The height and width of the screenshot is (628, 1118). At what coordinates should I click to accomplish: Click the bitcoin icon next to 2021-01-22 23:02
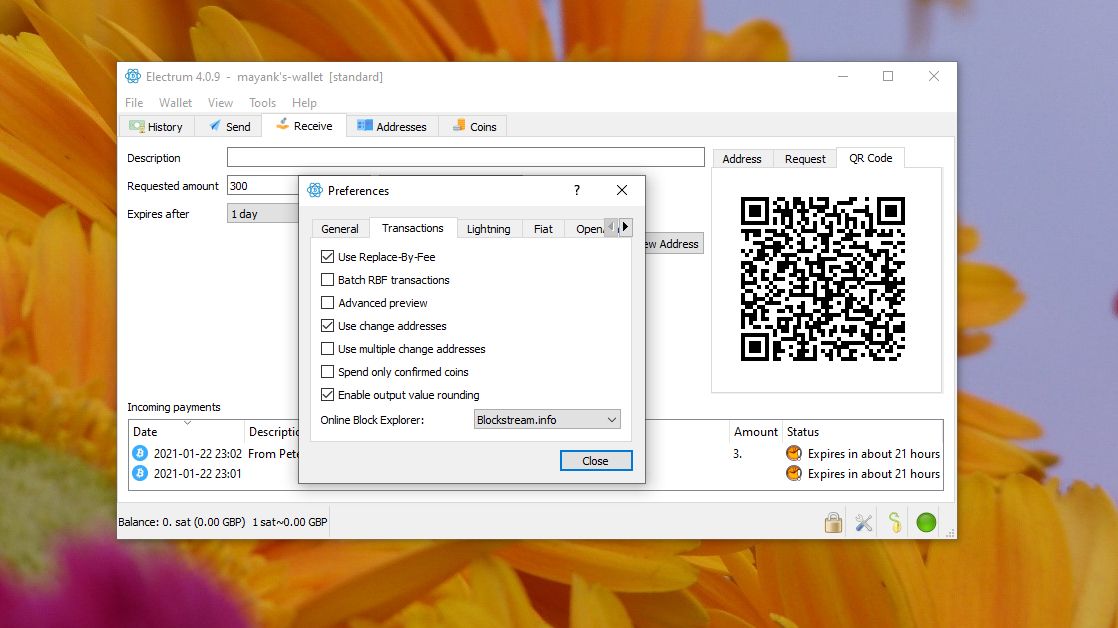pos(139,453)
